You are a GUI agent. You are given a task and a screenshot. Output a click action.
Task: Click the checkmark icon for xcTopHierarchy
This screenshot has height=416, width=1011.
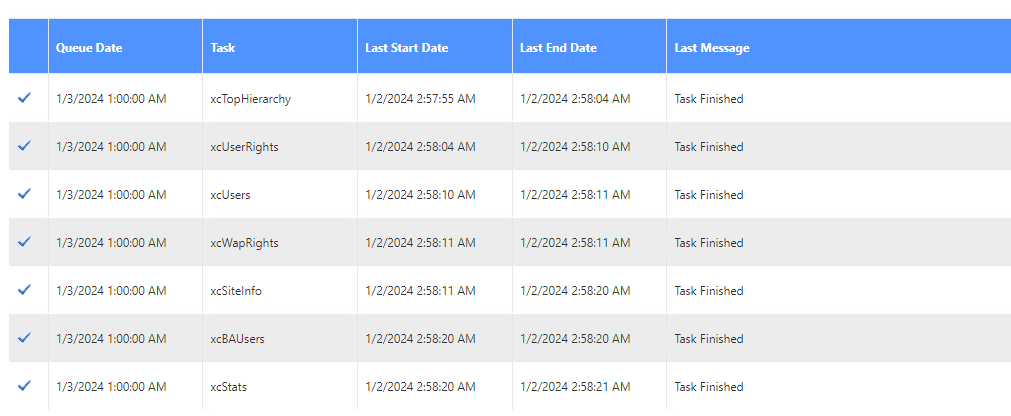[x=25, y=98]
